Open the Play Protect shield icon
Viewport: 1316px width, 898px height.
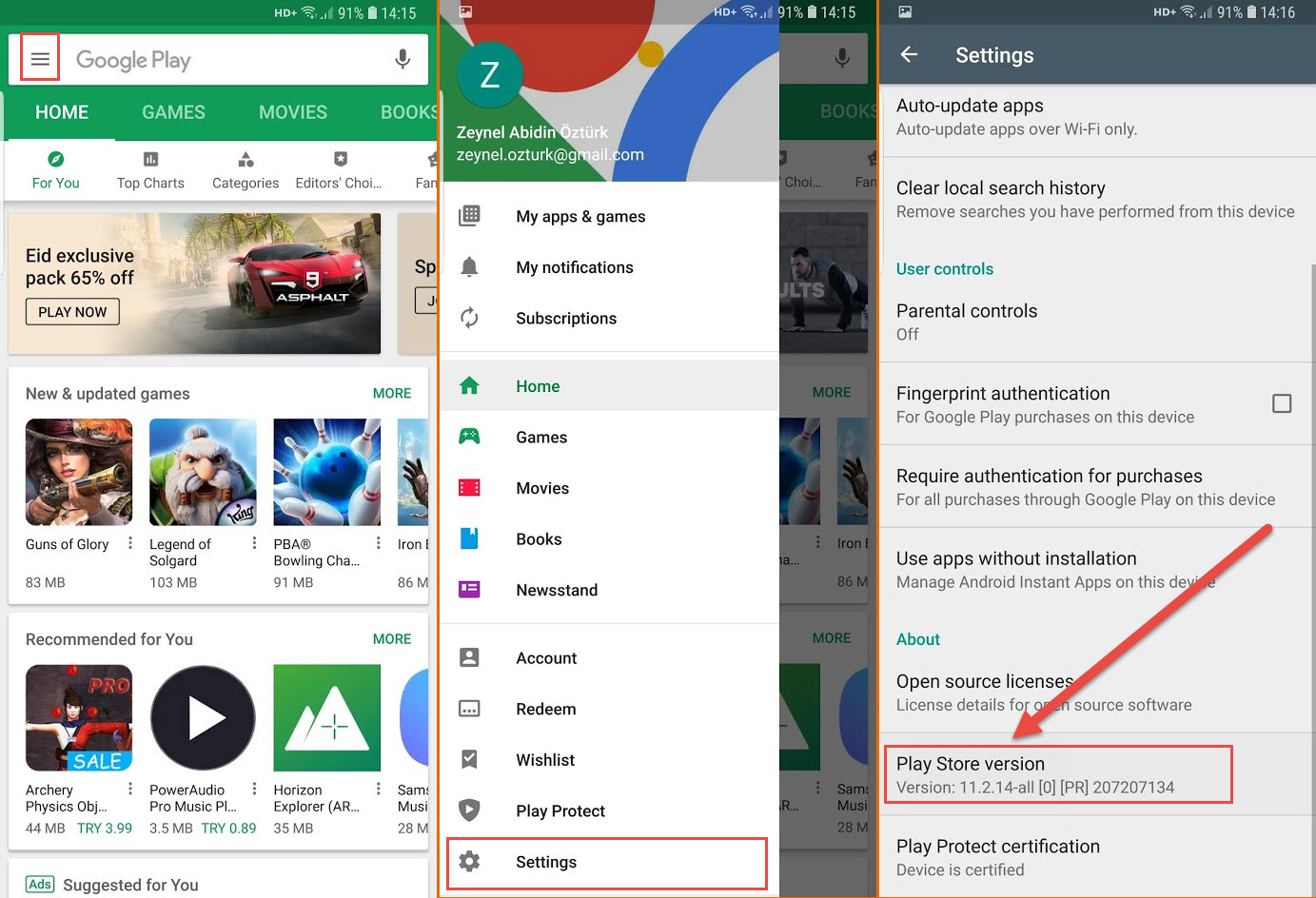coord(469,810)
